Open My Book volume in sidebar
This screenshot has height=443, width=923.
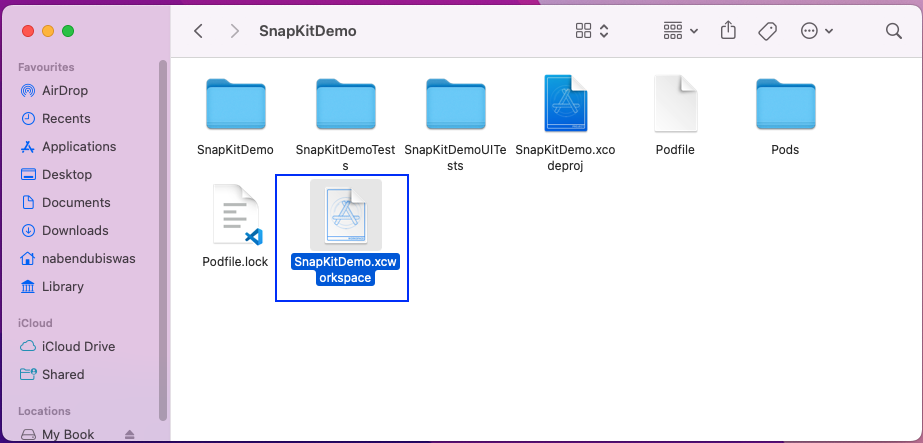(x=57, y=434)
